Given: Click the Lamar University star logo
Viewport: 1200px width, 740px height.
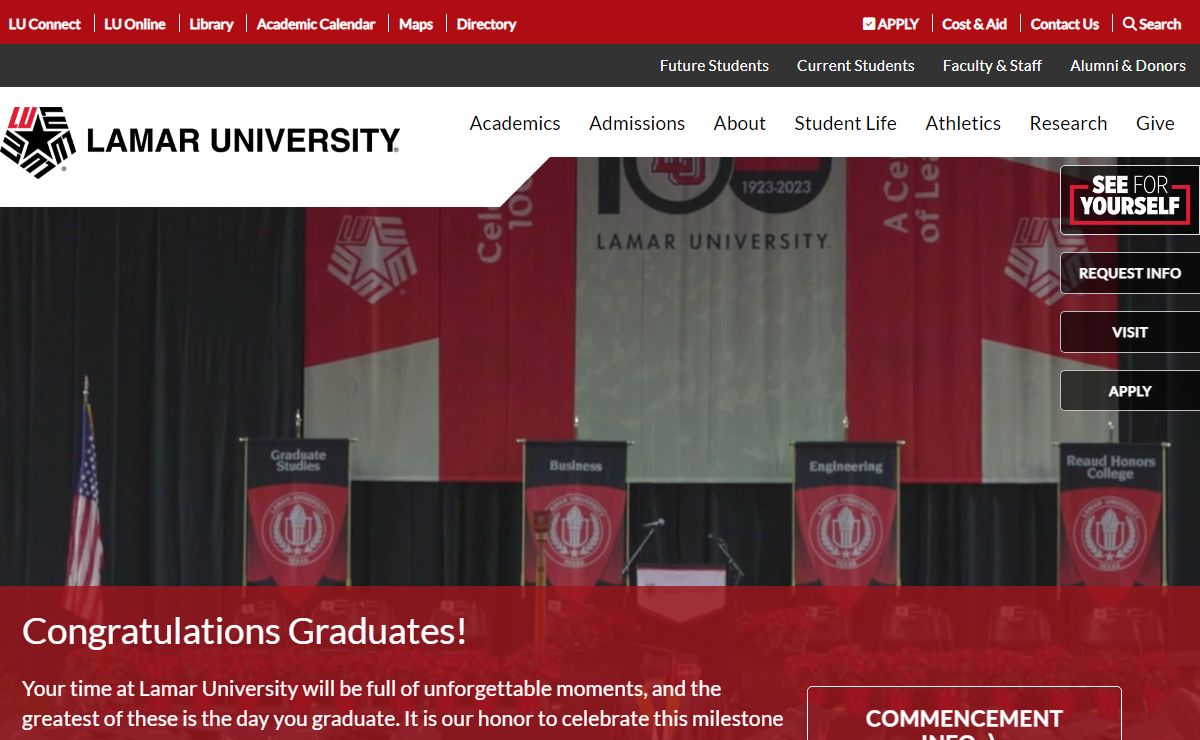Looking at the screenshot, I should point(38,141).
